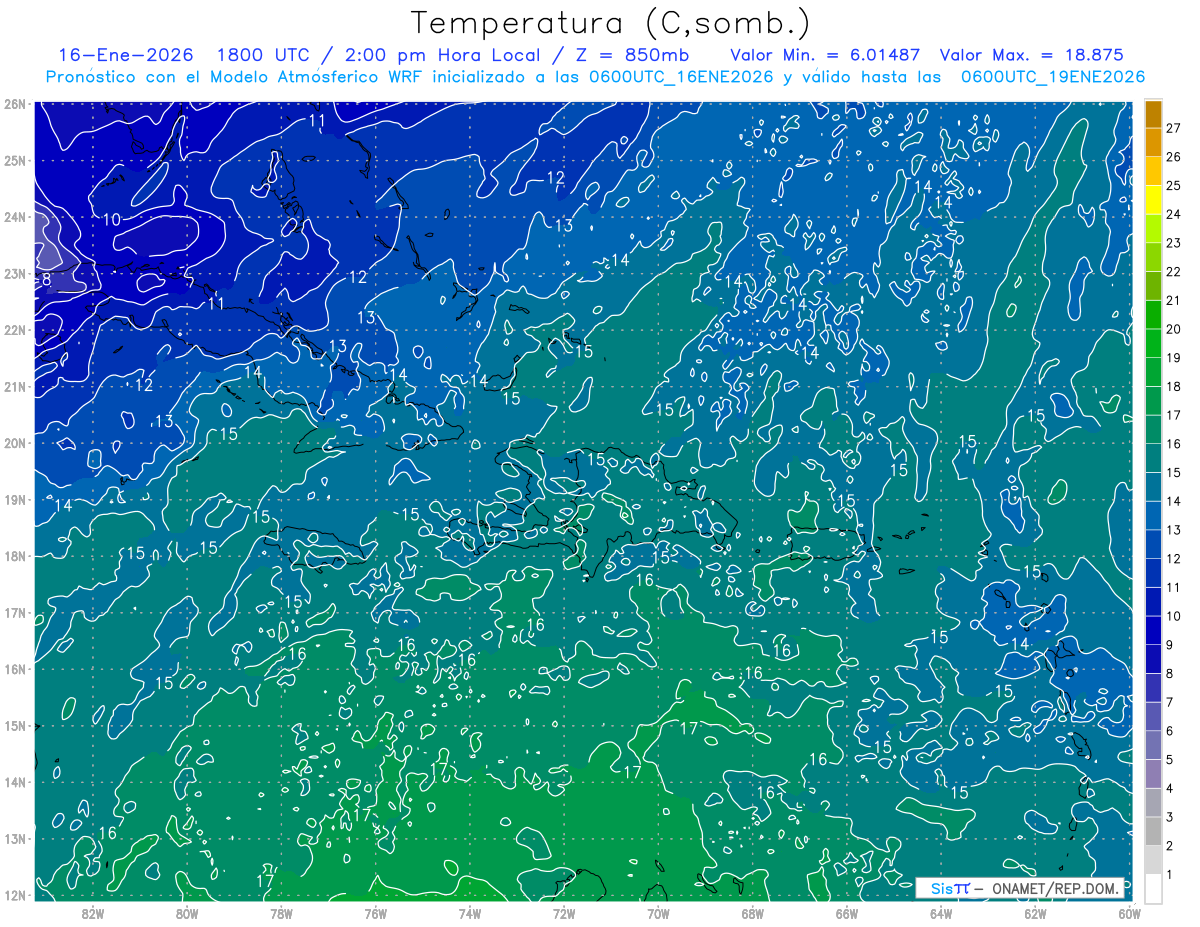This screenshot has height=927, width=1200.
Task: Click the "9" label on the color scale
Action: (x=1170, y=645)
